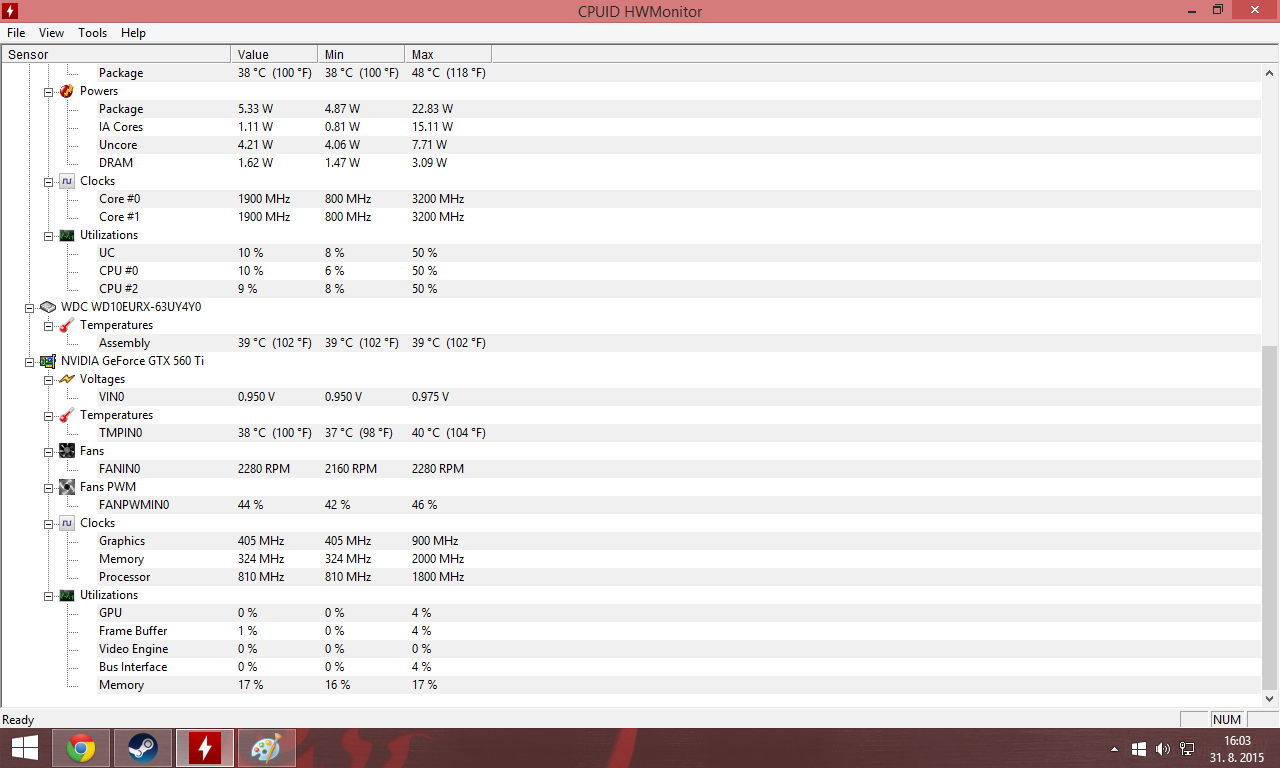The width and height of the screenshot is (1280, 768).
Task: Click the volume speaker tray icon
Action: point(1163,748)
